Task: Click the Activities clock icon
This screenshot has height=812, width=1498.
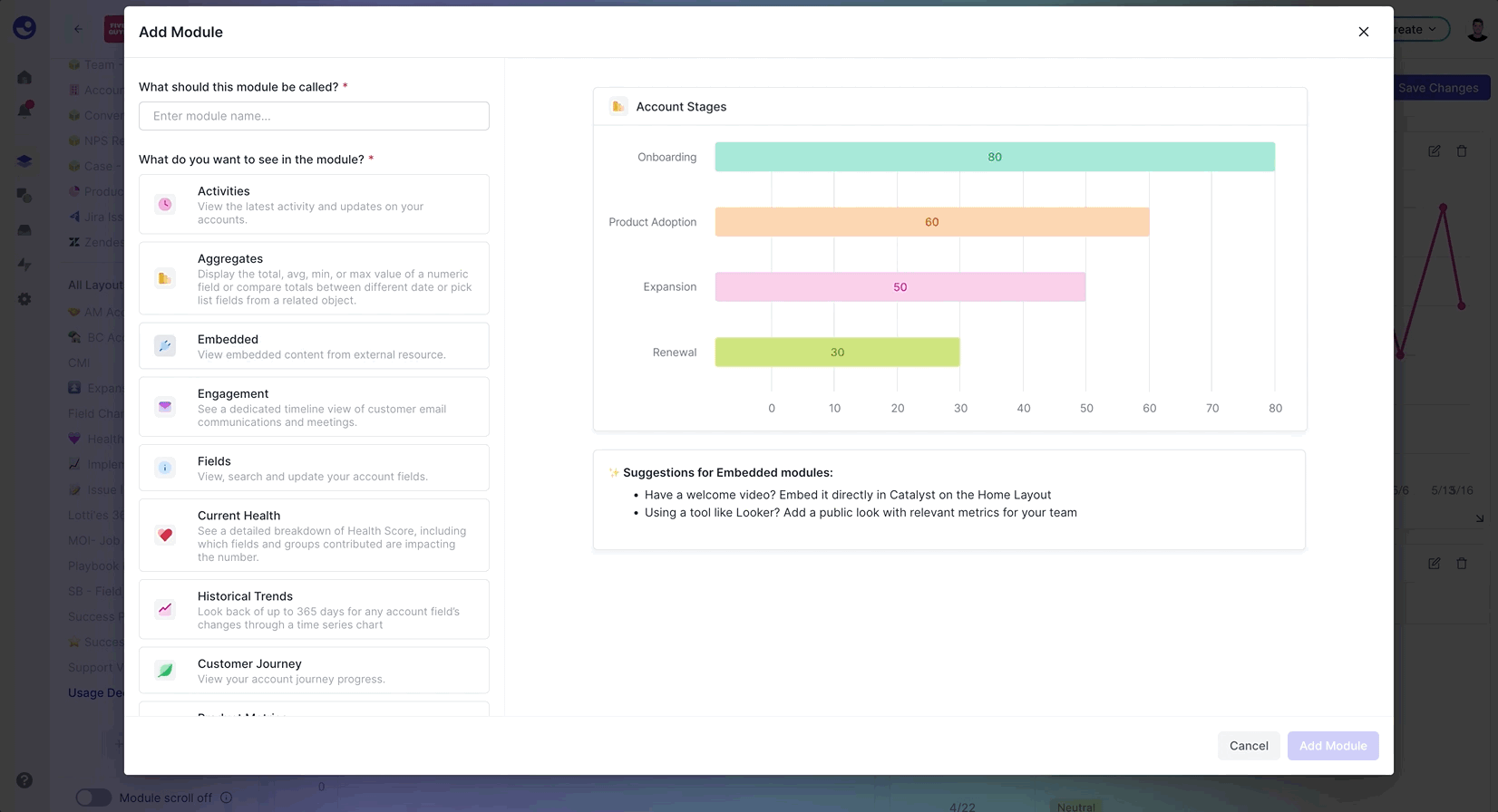Action: (x=165, y=205)
